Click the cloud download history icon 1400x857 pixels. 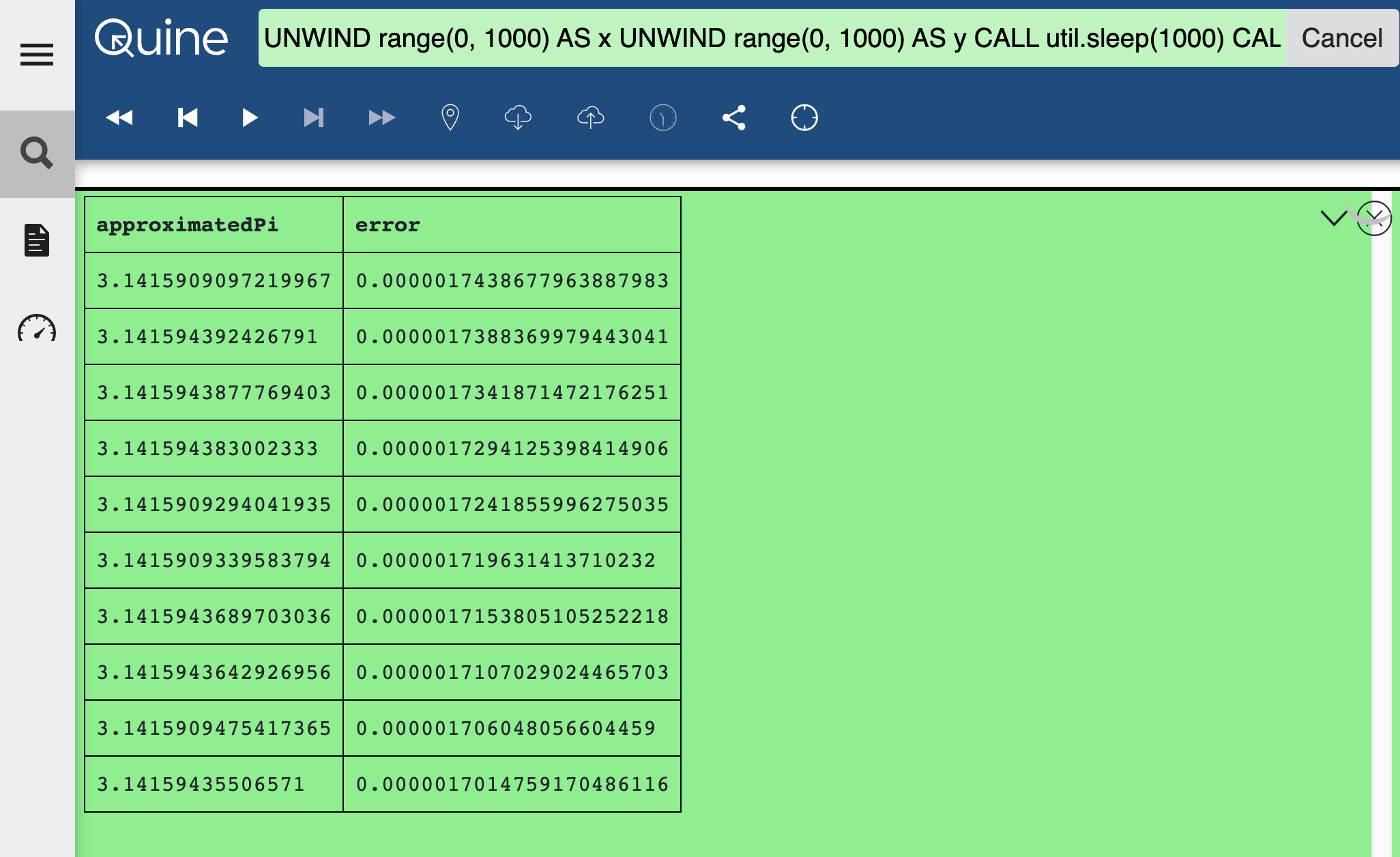[x=518, y=118]
